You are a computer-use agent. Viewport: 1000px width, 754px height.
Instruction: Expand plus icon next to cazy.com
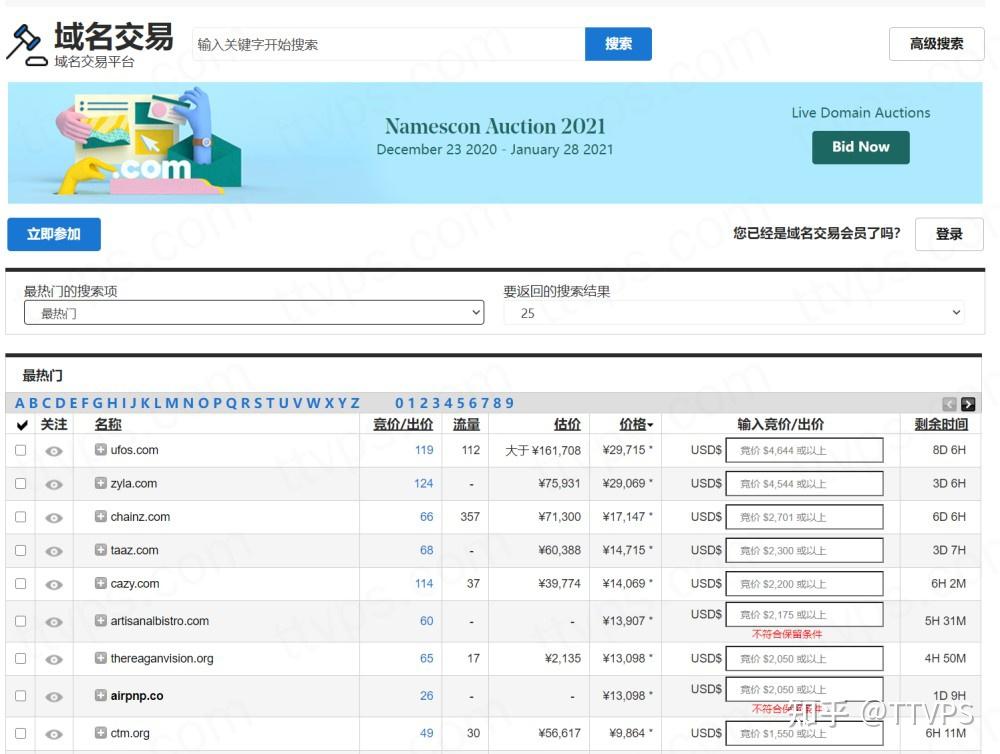(x=101, y=582)
